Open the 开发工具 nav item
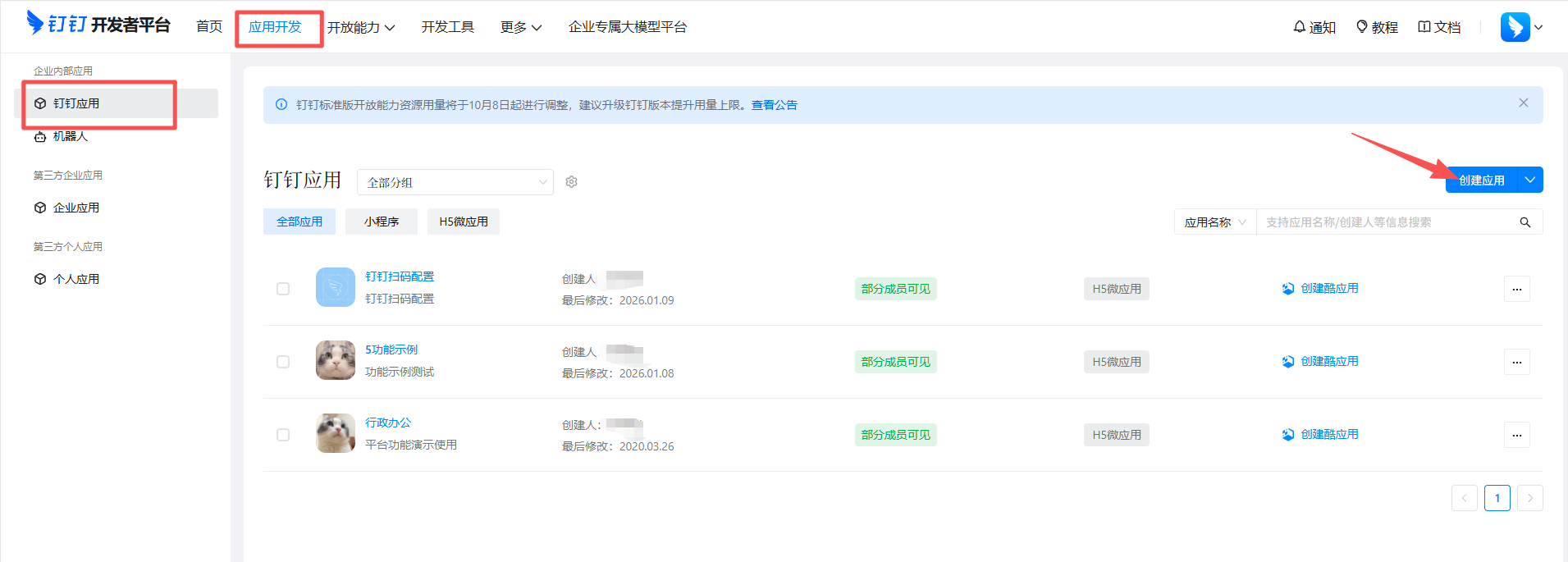Image resolution: width=1568 pixels, height=562 pixels. 448,27
